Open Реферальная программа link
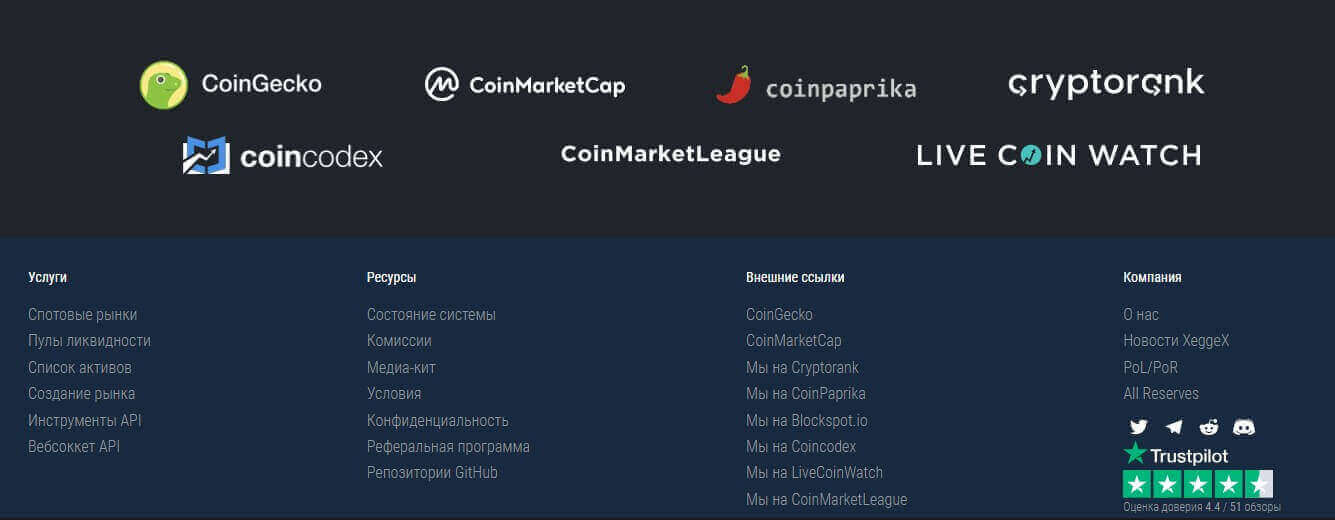This screenshot has height=520, width=1335. 448,446
